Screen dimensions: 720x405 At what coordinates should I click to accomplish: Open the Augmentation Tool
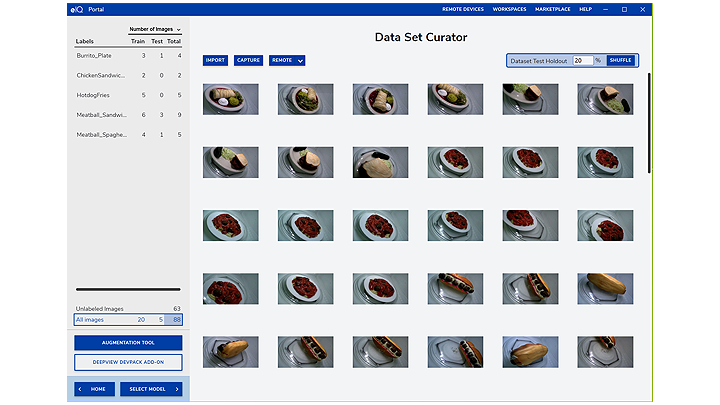[128, 343]
